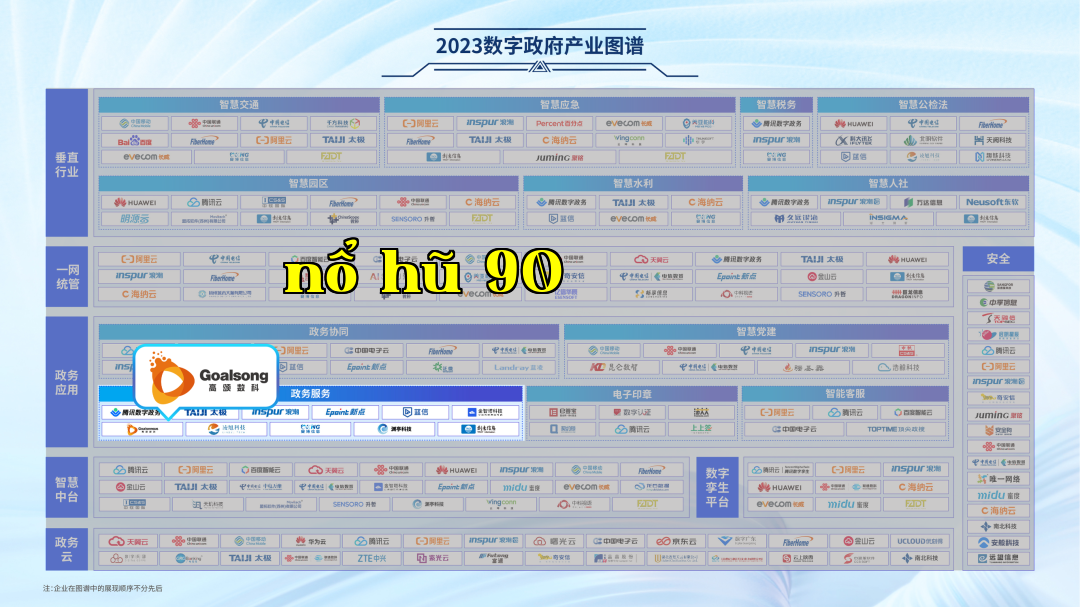The width and height of the screenshot is (1080, 607).
Task: Click the HUAWEI logo under 智慧公检法
Action: (854, 123)
